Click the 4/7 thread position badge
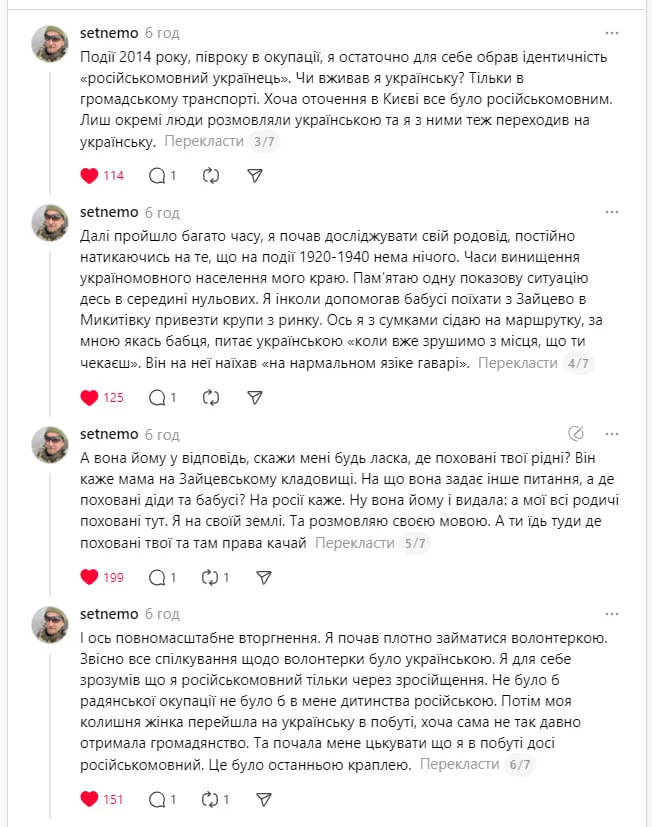 (578, 363)
